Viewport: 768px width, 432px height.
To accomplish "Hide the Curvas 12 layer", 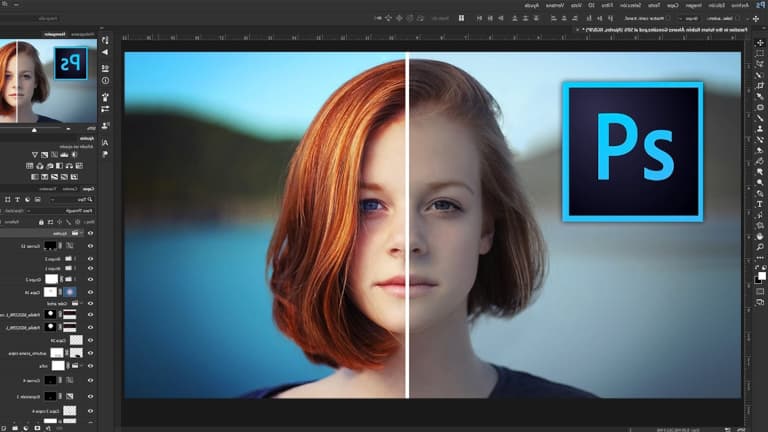I will click(90, 246).
